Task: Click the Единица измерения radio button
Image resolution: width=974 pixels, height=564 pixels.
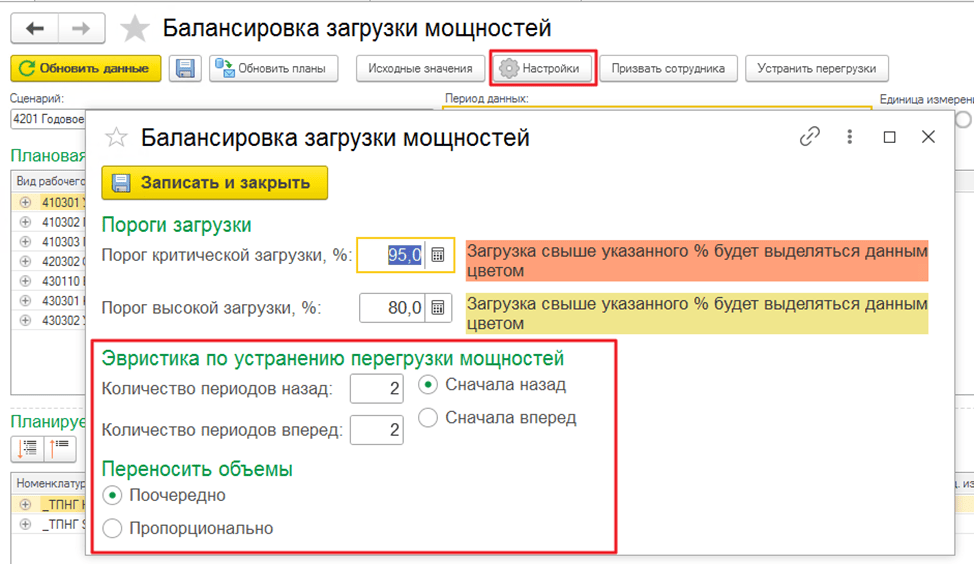Action: pyautogui.click(x=965, y=119)
